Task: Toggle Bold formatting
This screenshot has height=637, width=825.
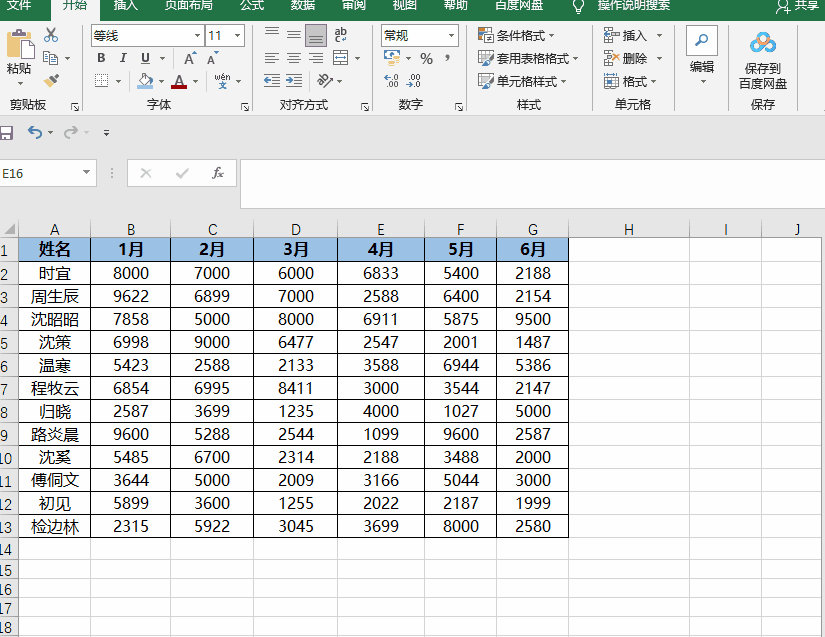Action: pyautogui.click(x=101, y=58)
